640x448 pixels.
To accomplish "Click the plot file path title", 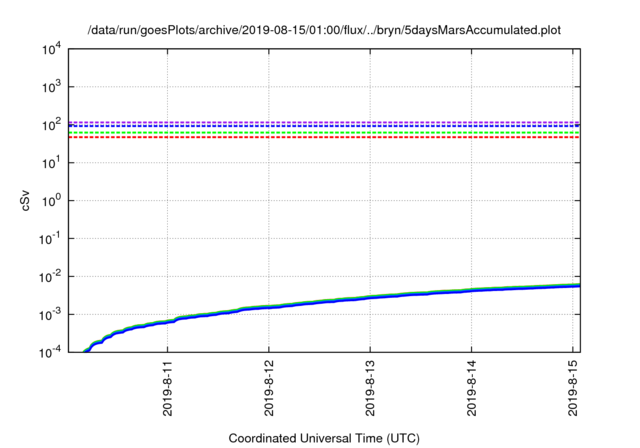I will click(x=324, y=30).
